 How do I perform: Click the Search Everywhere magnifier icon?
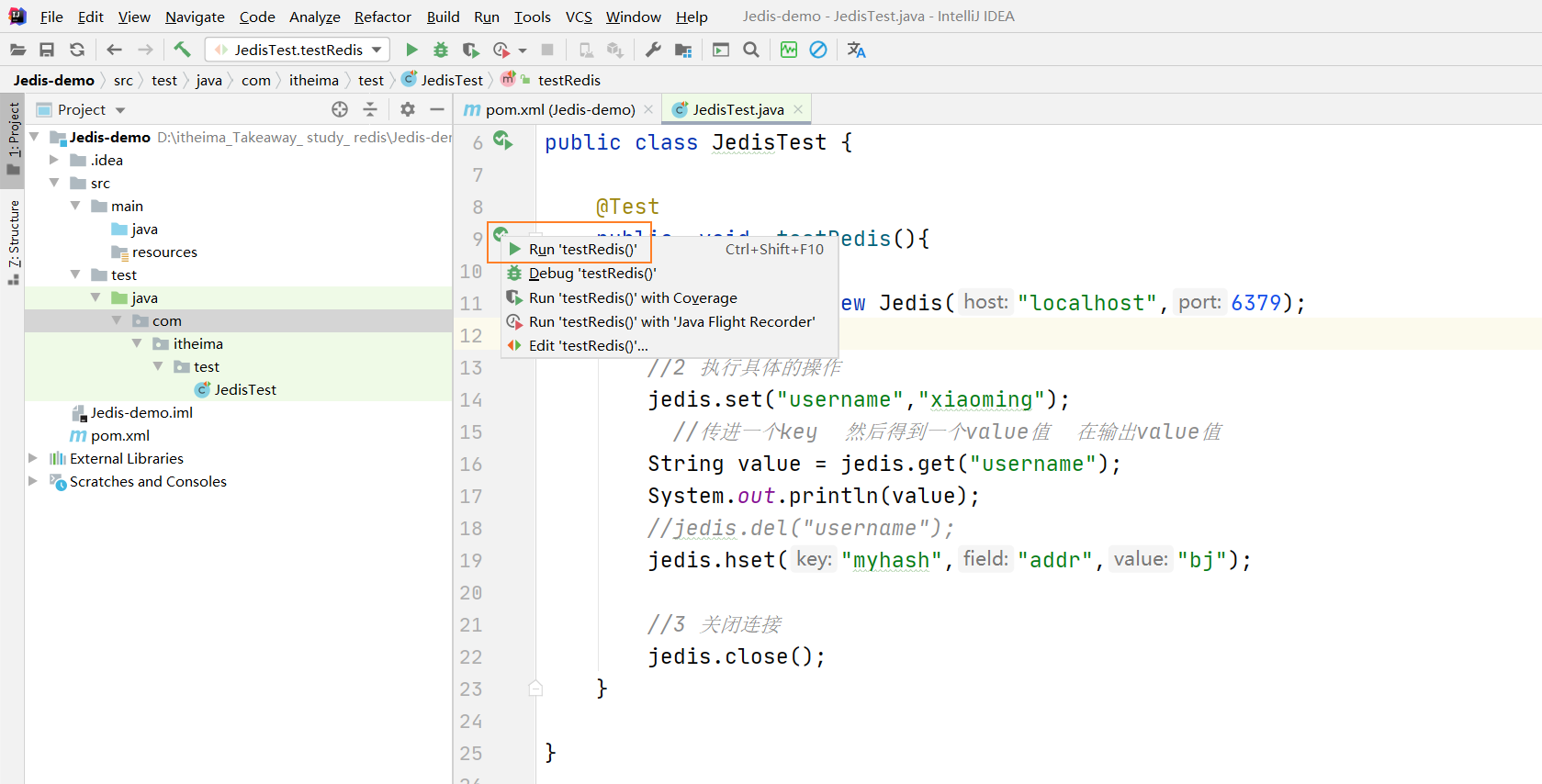click(751, 50)
